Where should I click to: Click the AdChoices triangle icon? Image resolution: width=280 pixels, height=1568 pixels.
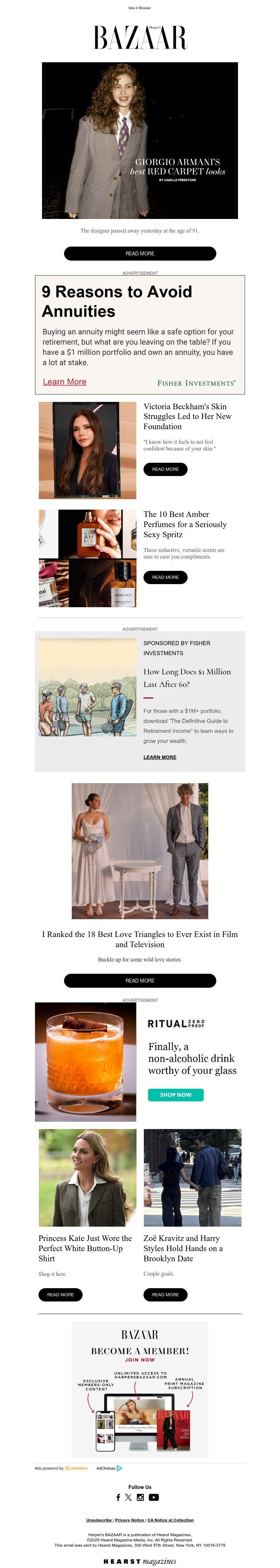point(119,1468)
